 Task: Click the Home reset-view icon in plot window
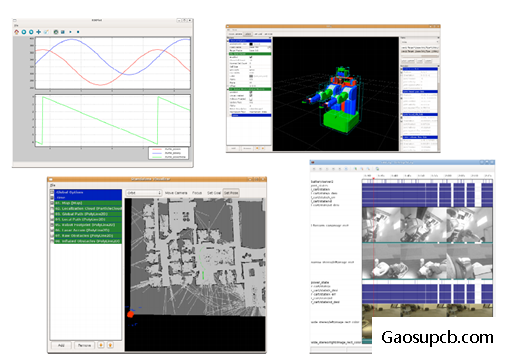click(17, 32)
